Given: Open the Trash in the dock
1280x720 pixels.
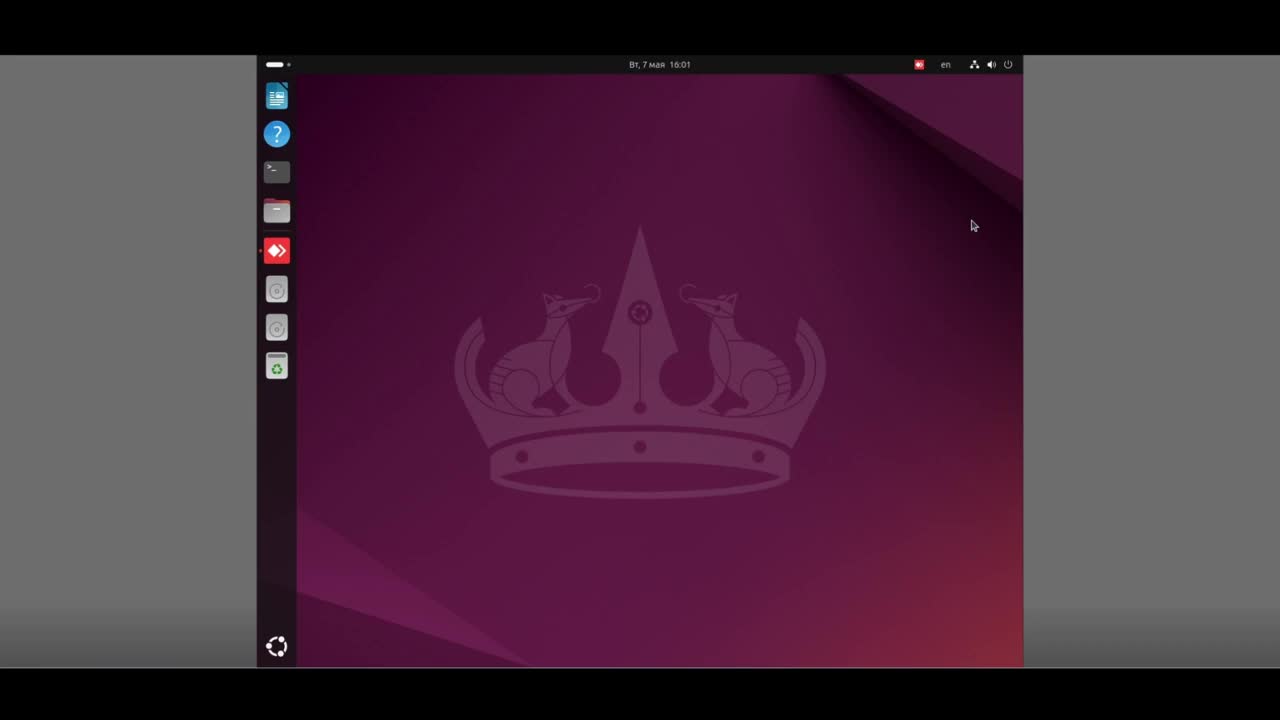Looking at the screenshot, I should click(x=277, y=367).
